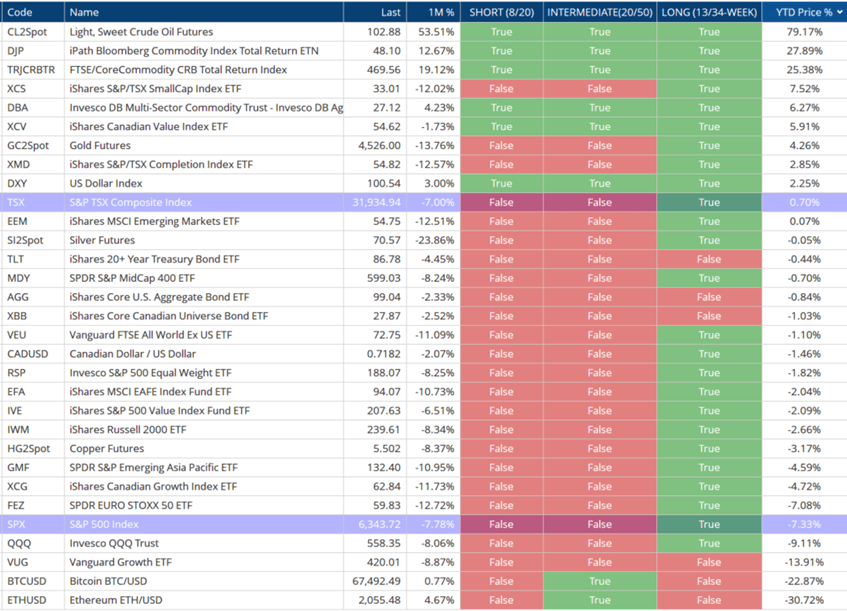The width and height of the screenshot is (847, 611).
Task: Click the Gold Futures name
Action: tap(100, 145)
